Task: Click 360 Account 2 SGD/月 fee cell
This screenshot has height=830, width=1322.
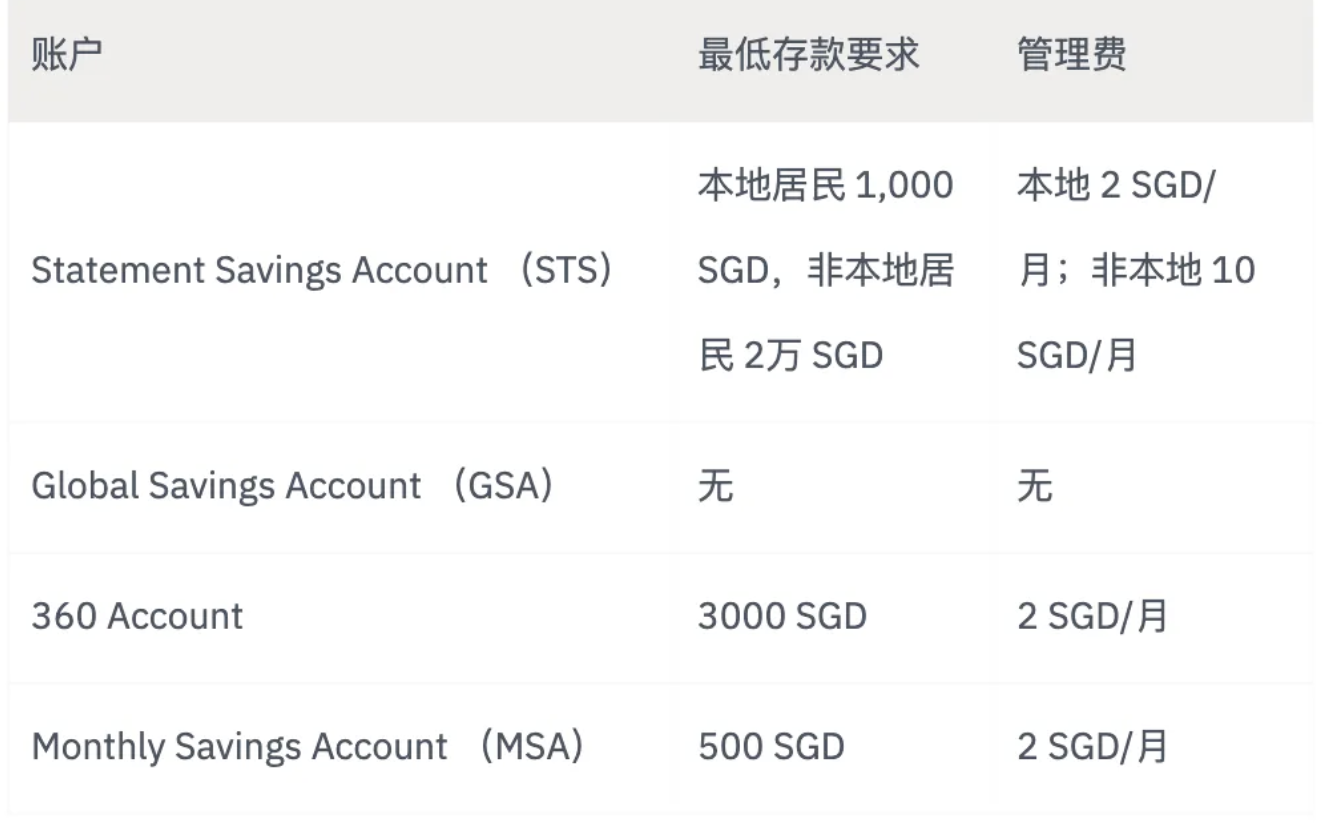Action: (x=1092, y=616)
